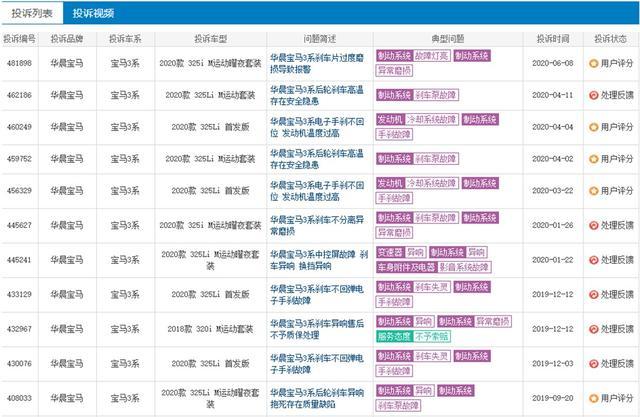Select complaint number 430076

click(19, 364)
